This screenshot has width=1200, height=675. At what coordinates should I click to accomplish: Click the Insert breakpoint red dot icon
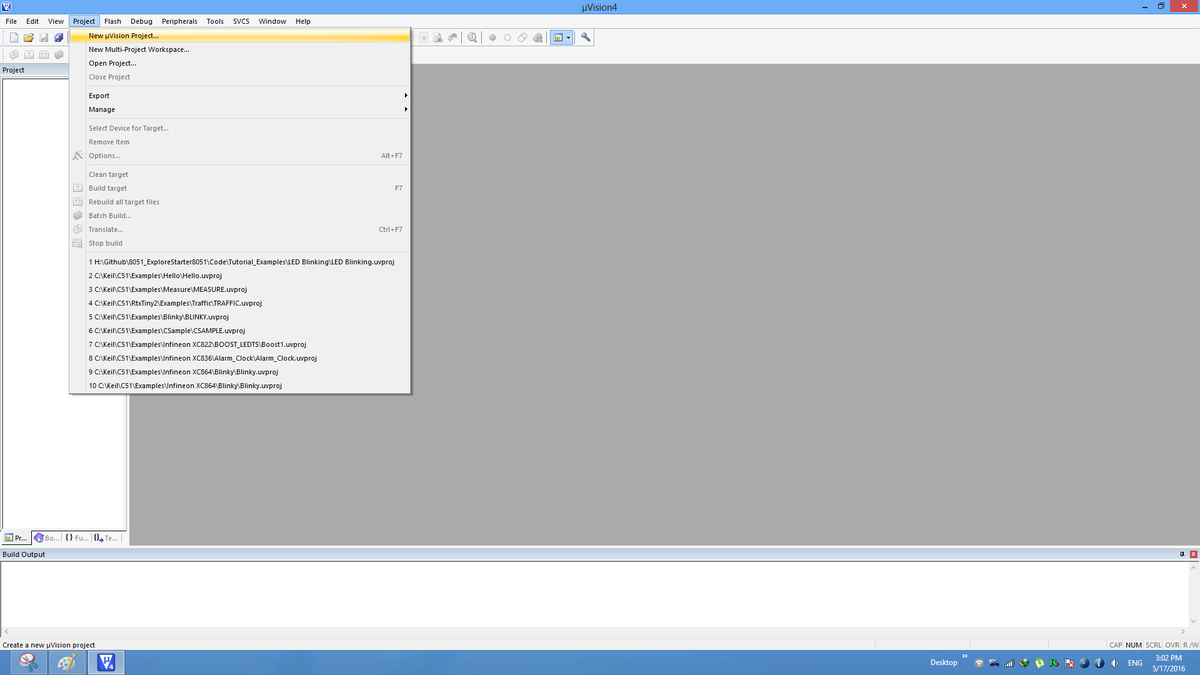(493, 38)
